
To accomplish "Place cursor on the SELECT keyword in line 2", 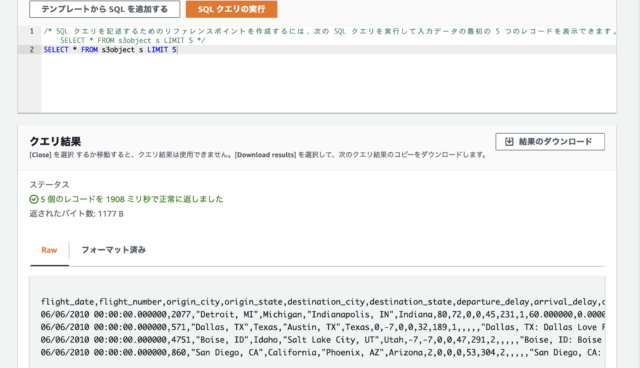I will (56, 49).
